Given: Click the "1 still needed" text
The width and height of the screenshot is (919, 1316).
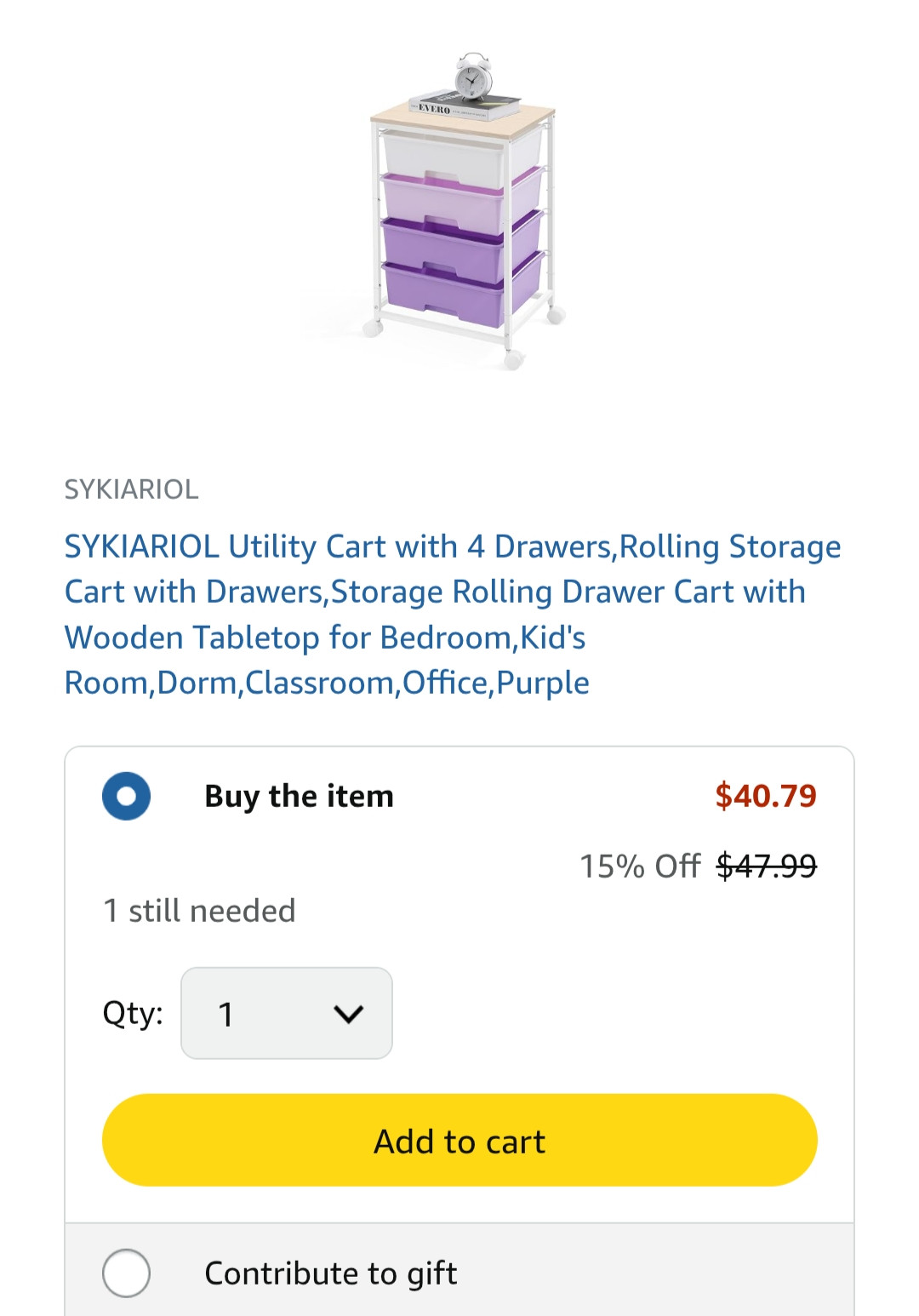Looking at the screenshot, I should (x=199, y=911).
